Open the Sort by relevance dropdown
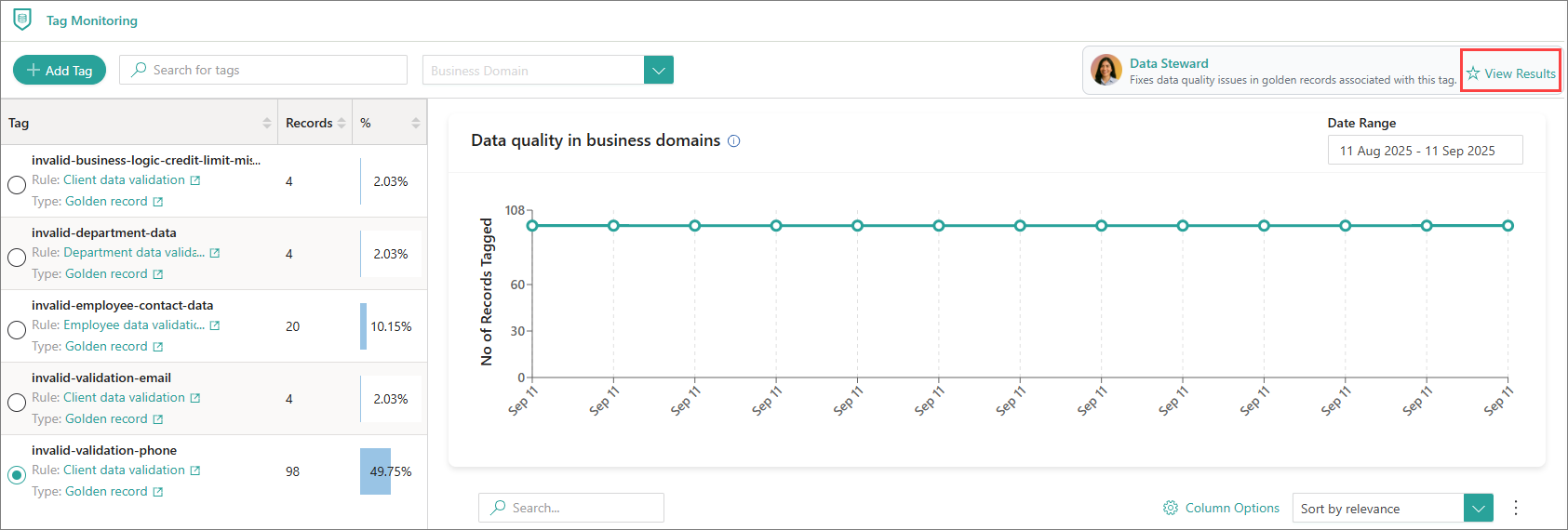The height and width of the screenshot is (530, 1568). [1479, 509]
